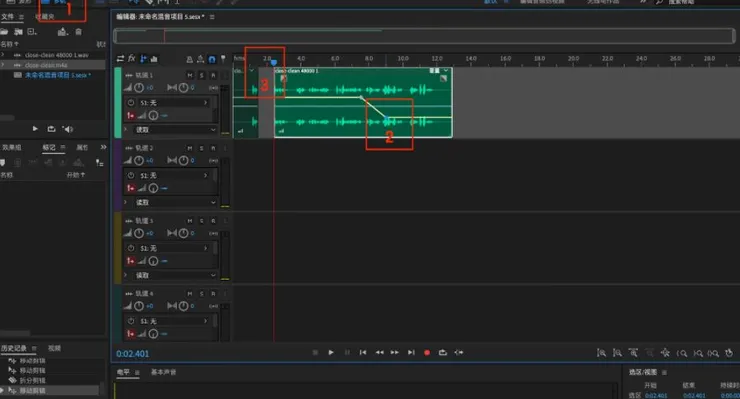Open Track 1 send S1 dropdown arrow
The height and width of the screenshot is (399, 740).
point(206,102)
